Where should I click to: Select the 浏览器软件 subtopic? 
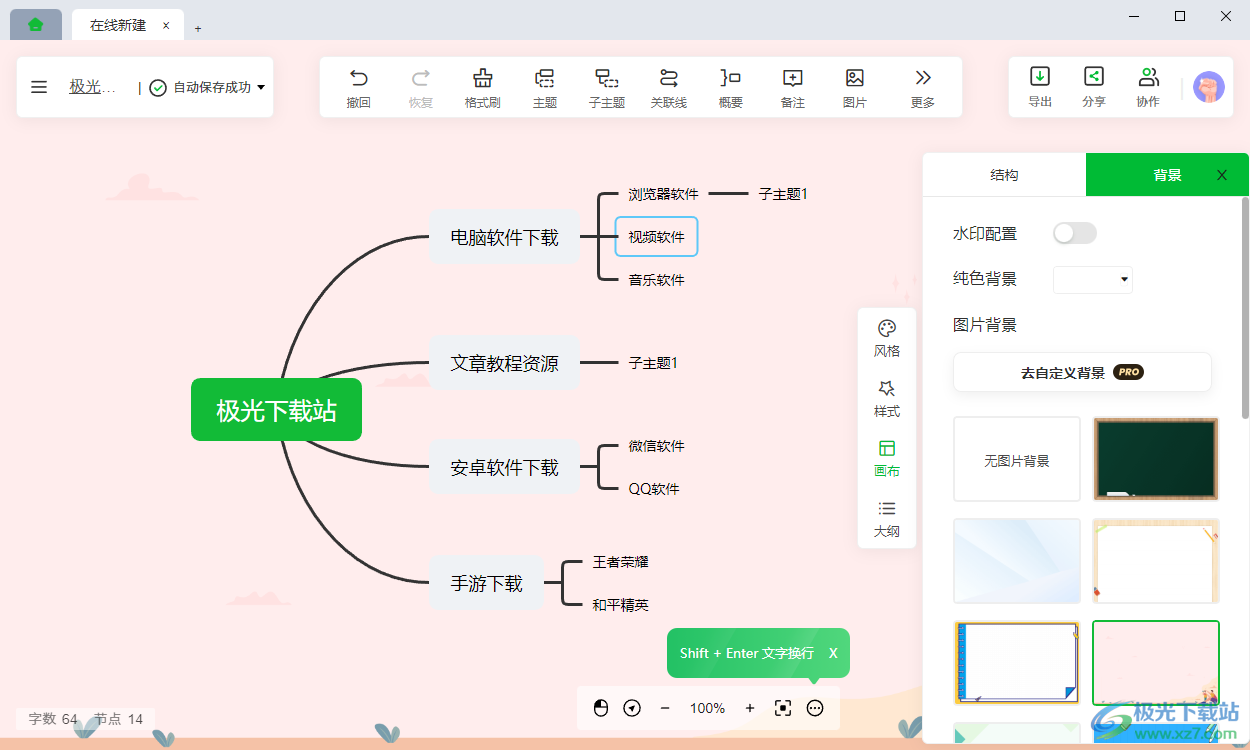(x=663, y=194)
